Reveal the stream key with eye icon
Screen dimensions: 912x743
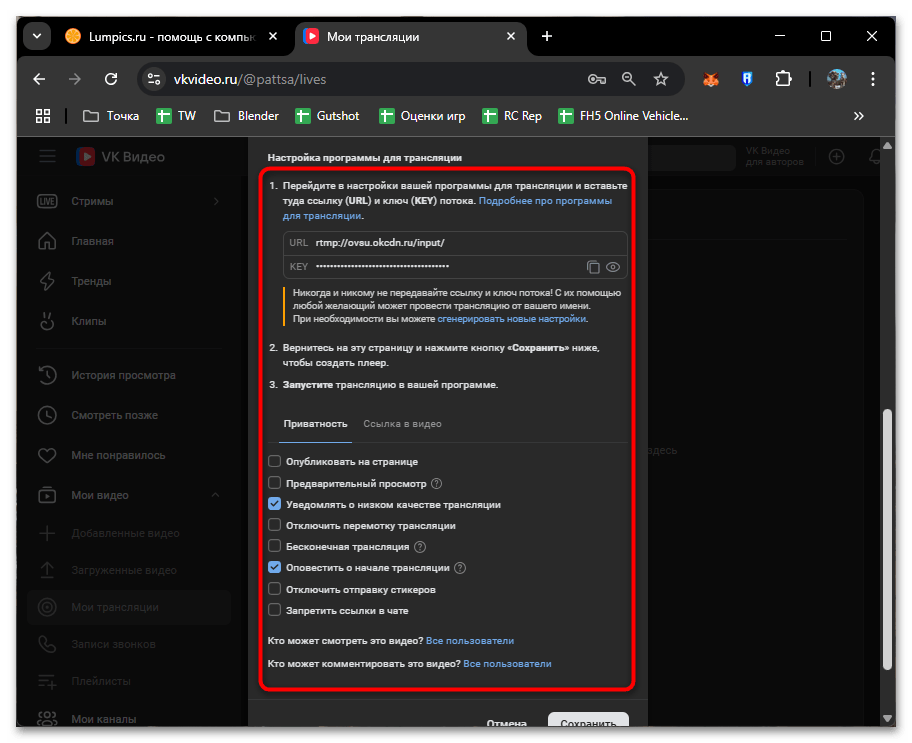pos(613,267)
